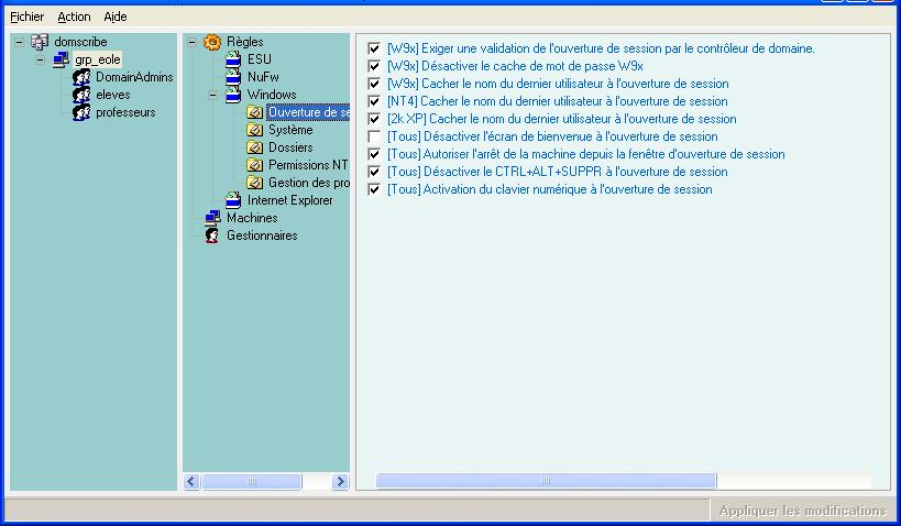Click the Système folder icon
This screenshot has width=901, height=526.
255,130
